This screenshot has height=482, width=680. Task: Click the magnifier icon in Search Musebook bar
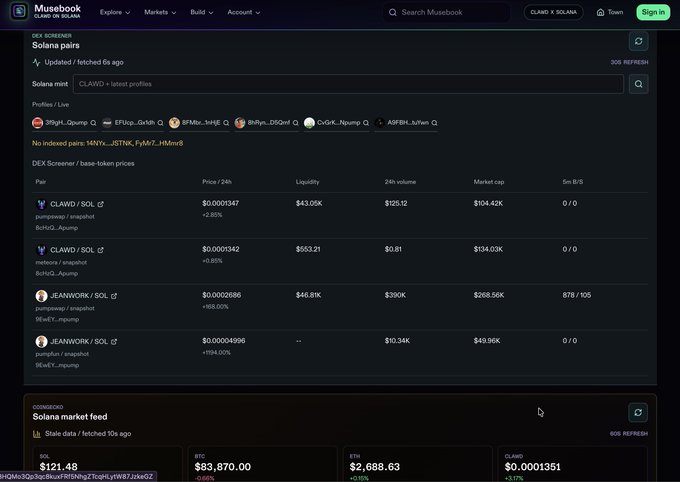[392, 12]
